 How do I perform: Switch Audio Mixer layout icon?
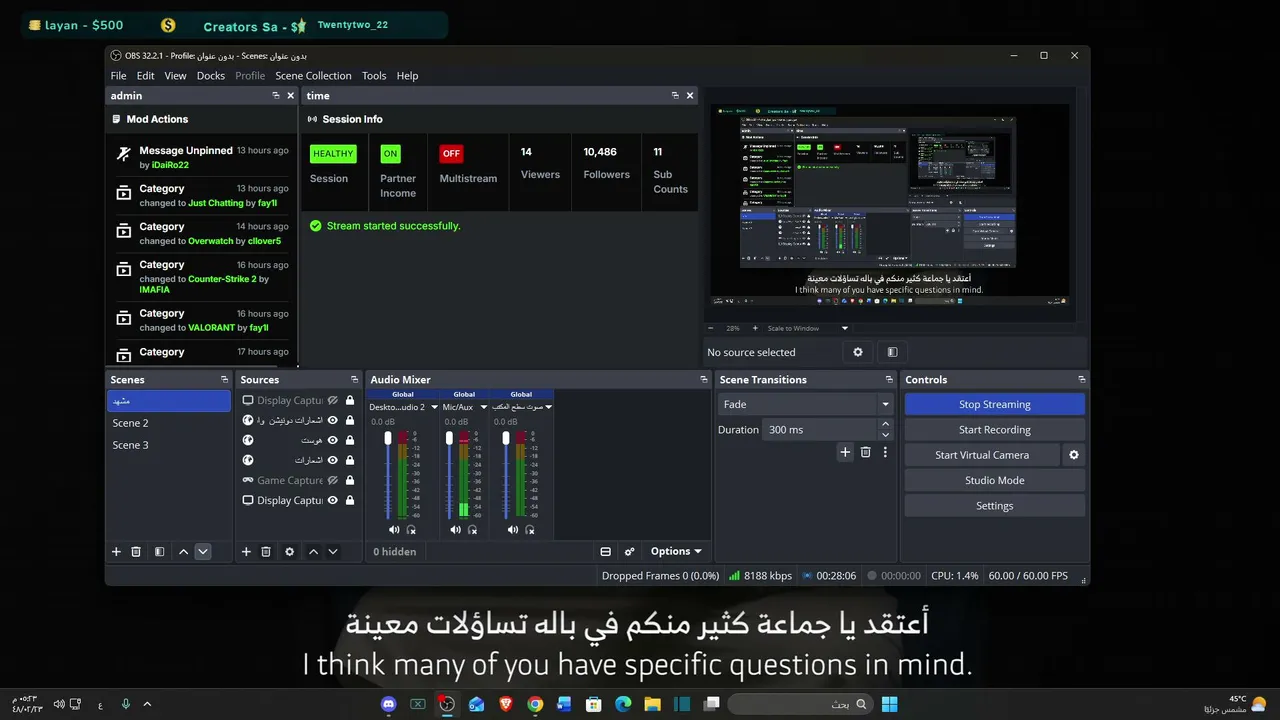pyautogui.click(x=605, y=552)
